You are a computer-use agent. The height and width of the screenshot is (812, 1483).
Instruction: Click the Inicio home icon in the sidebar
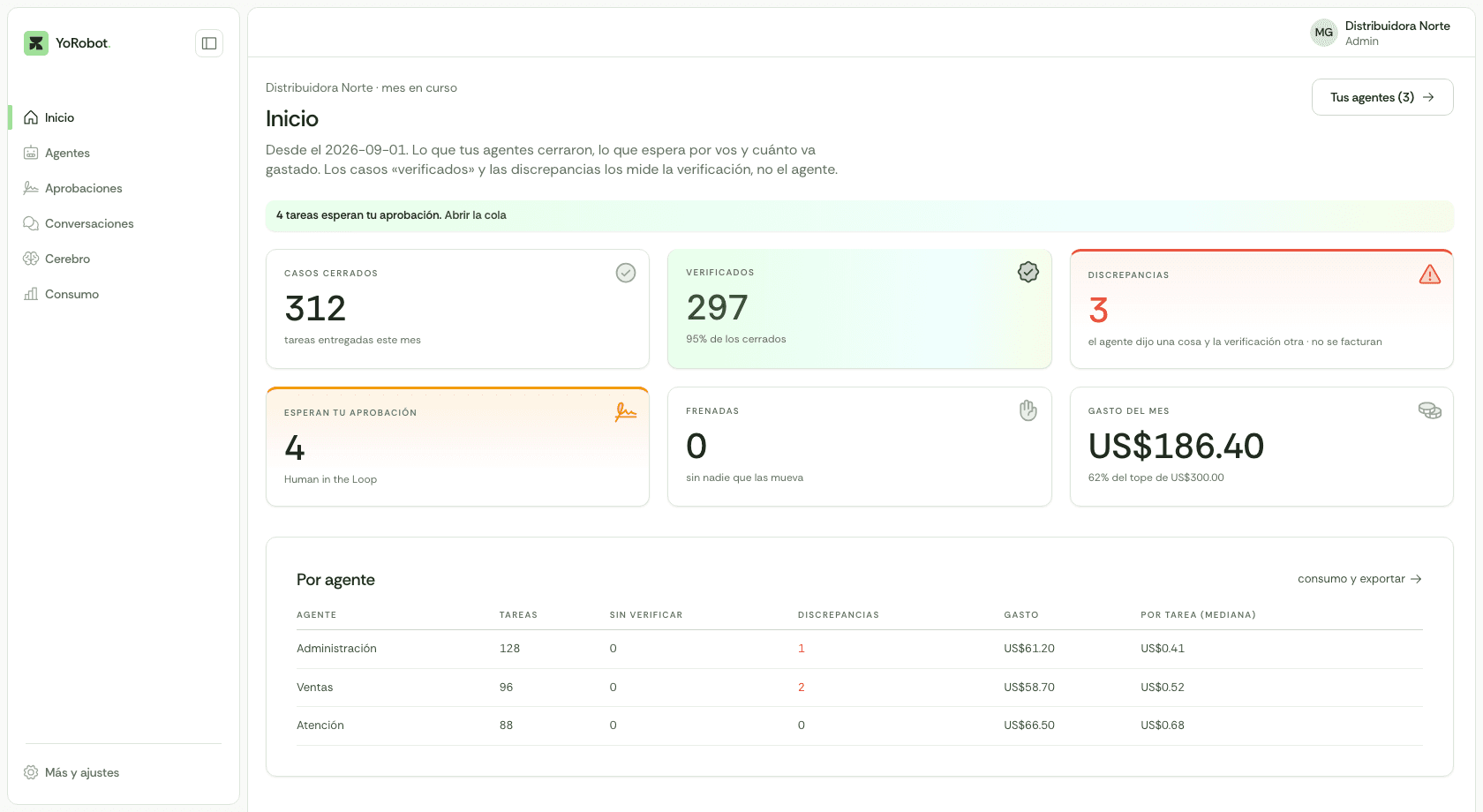31,117
